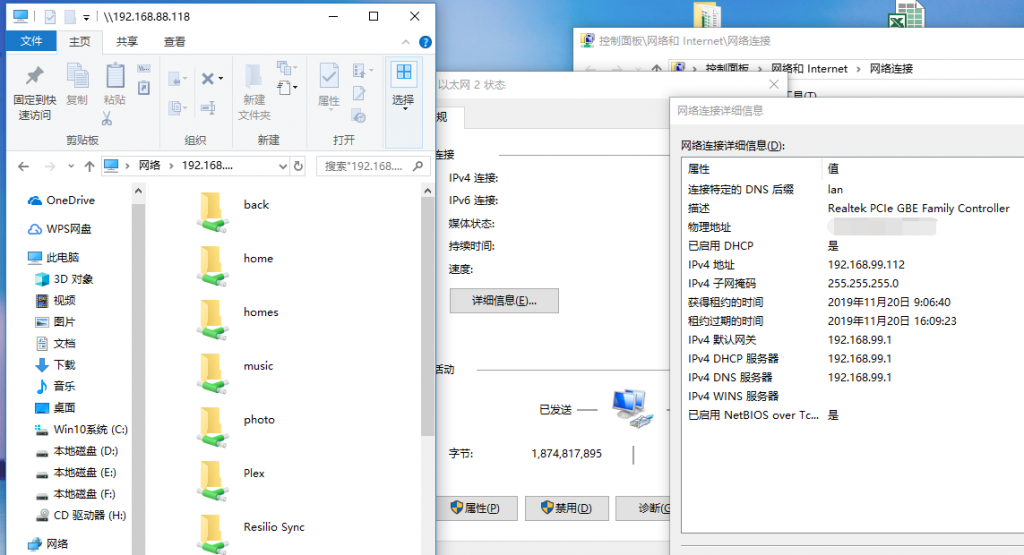Select OneDrive in the navigation pane
1024x555 pixels.
pyautogui.click(x=61, y=200)
